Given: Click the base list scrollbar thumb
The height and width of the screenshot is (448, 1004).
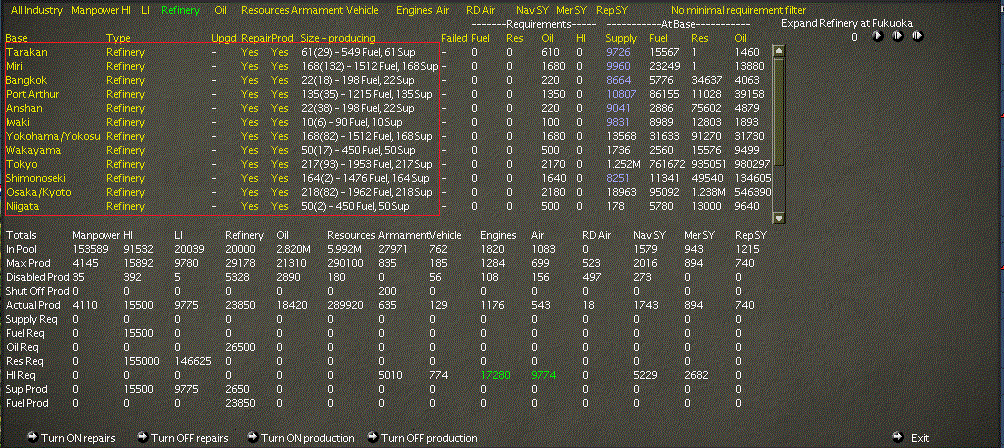Looking at the screenshot, I should [779, 111].
